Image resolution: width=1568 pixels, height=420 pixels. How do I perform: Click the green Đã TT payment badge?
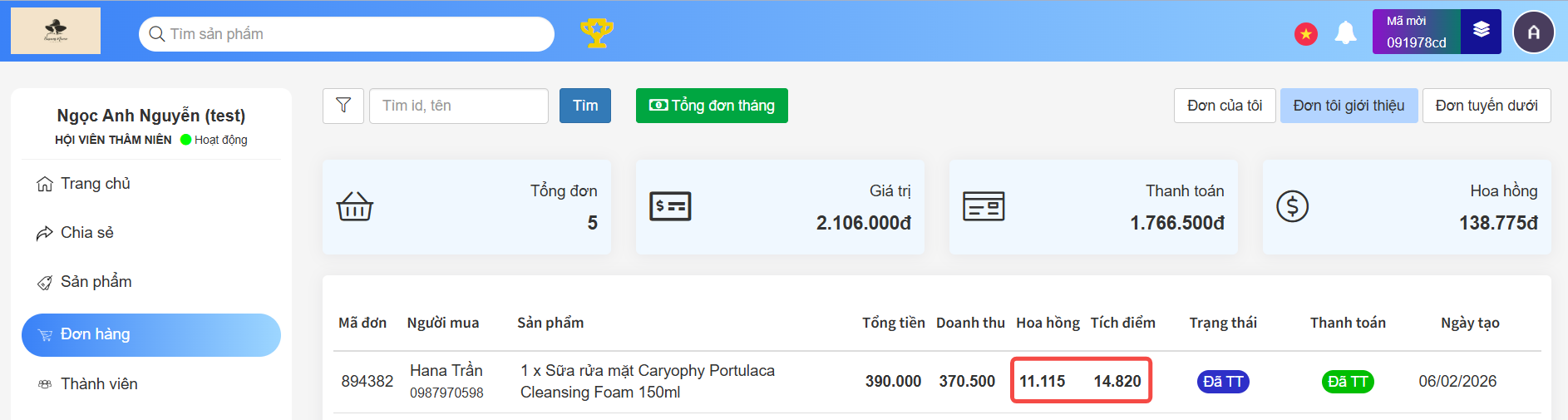(x=1348, y=382)
